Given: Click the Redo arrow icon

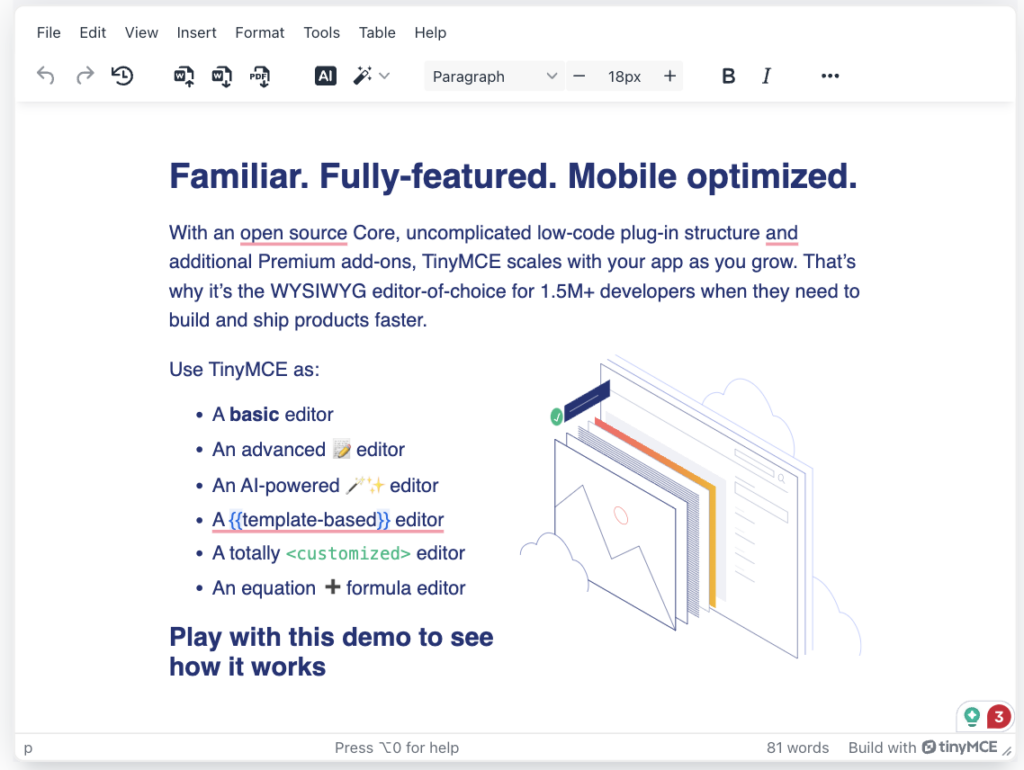Looking at the screenshot, I should [x=85, y=76].
